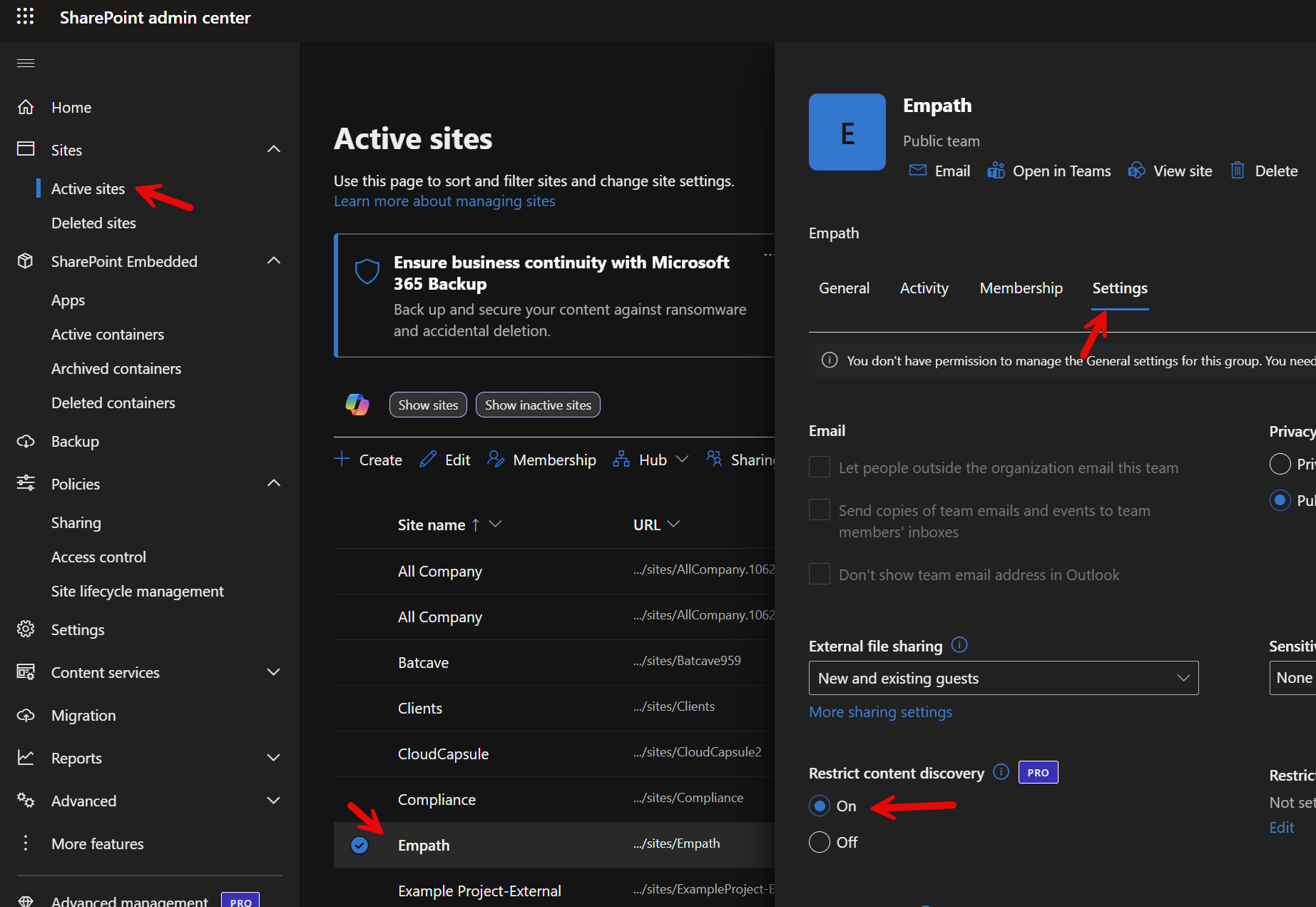
Task: Click the Advanced gears icon
Action: coord(26,801)
